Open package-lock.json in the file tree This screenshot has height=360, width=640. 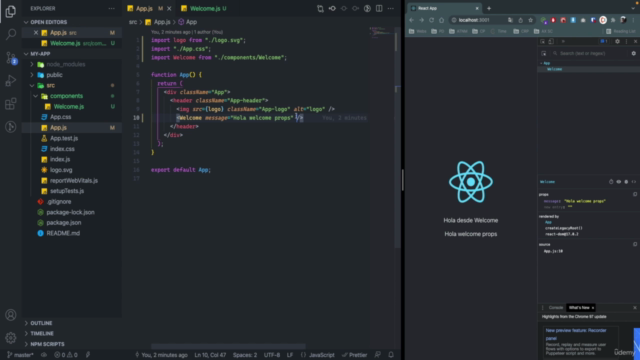pos(70,212)
